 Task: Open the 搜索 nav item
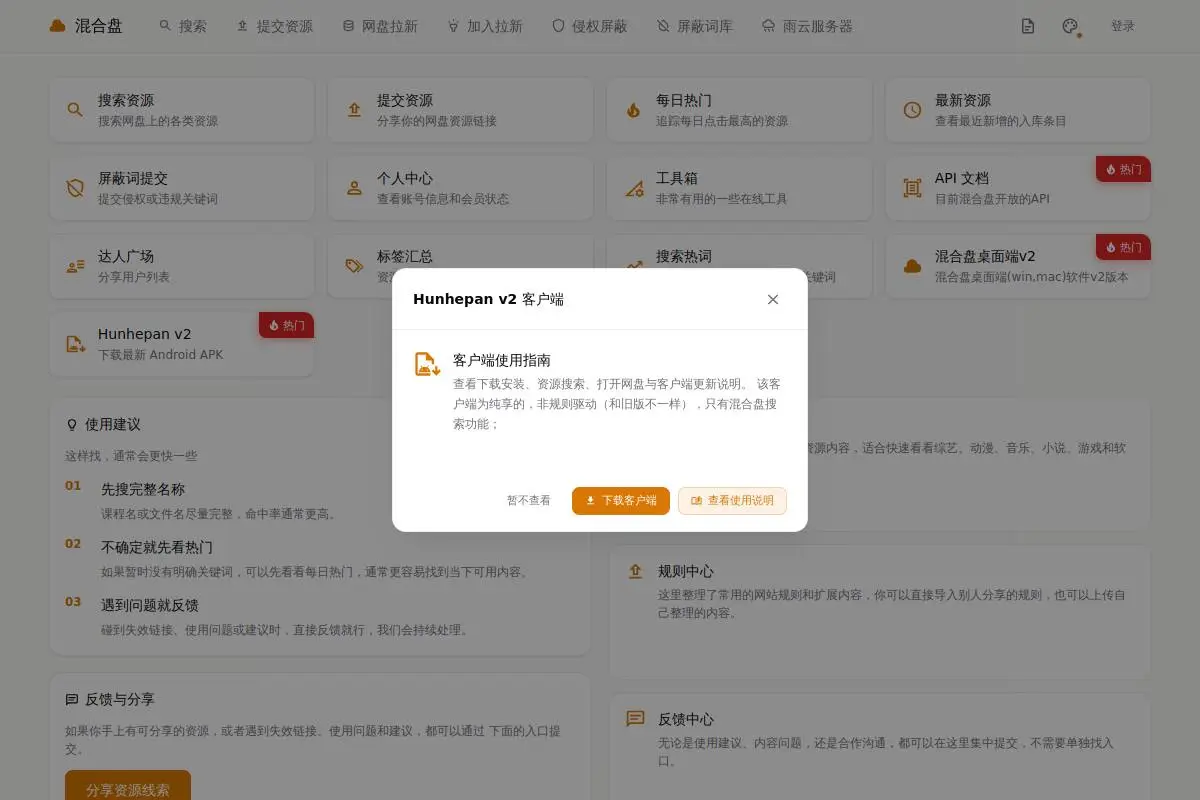[182, 26]
